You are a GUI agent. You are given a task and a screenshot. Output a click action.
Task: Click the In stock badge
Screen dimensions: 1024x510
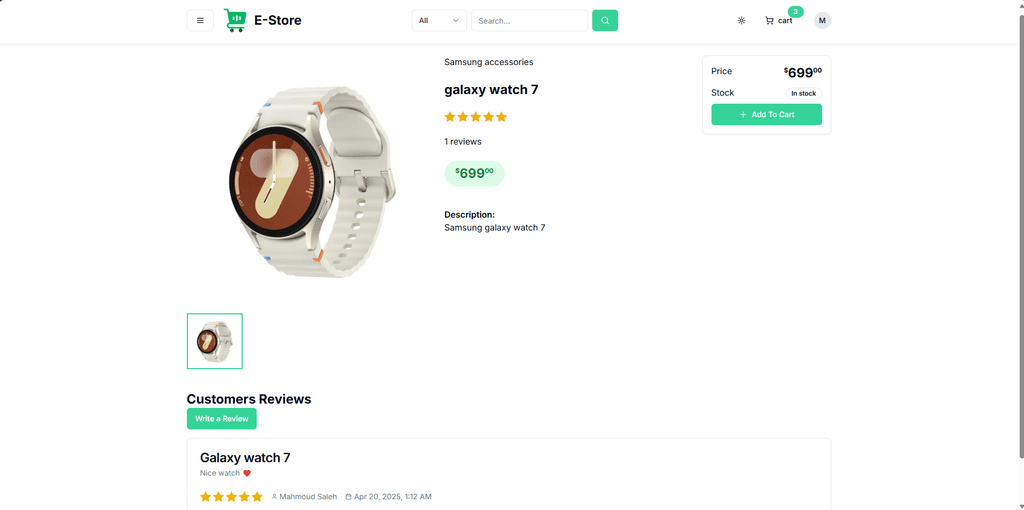coord(803,93)
